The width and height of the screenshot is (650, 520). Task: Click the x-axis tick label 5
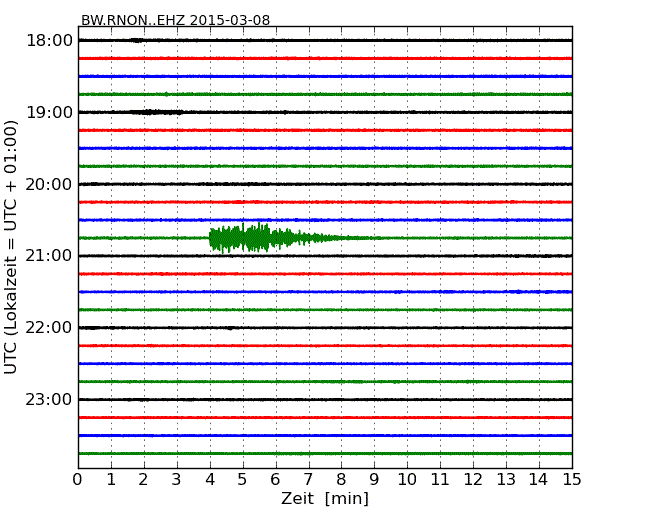(243, 480)
